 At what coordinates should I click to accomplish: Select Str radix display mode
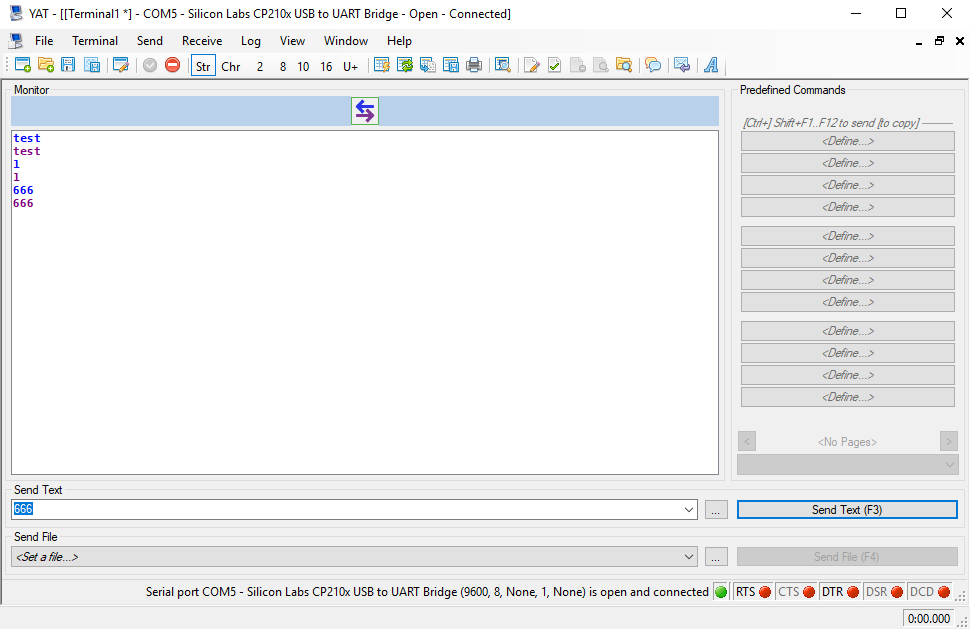point(203,66)
